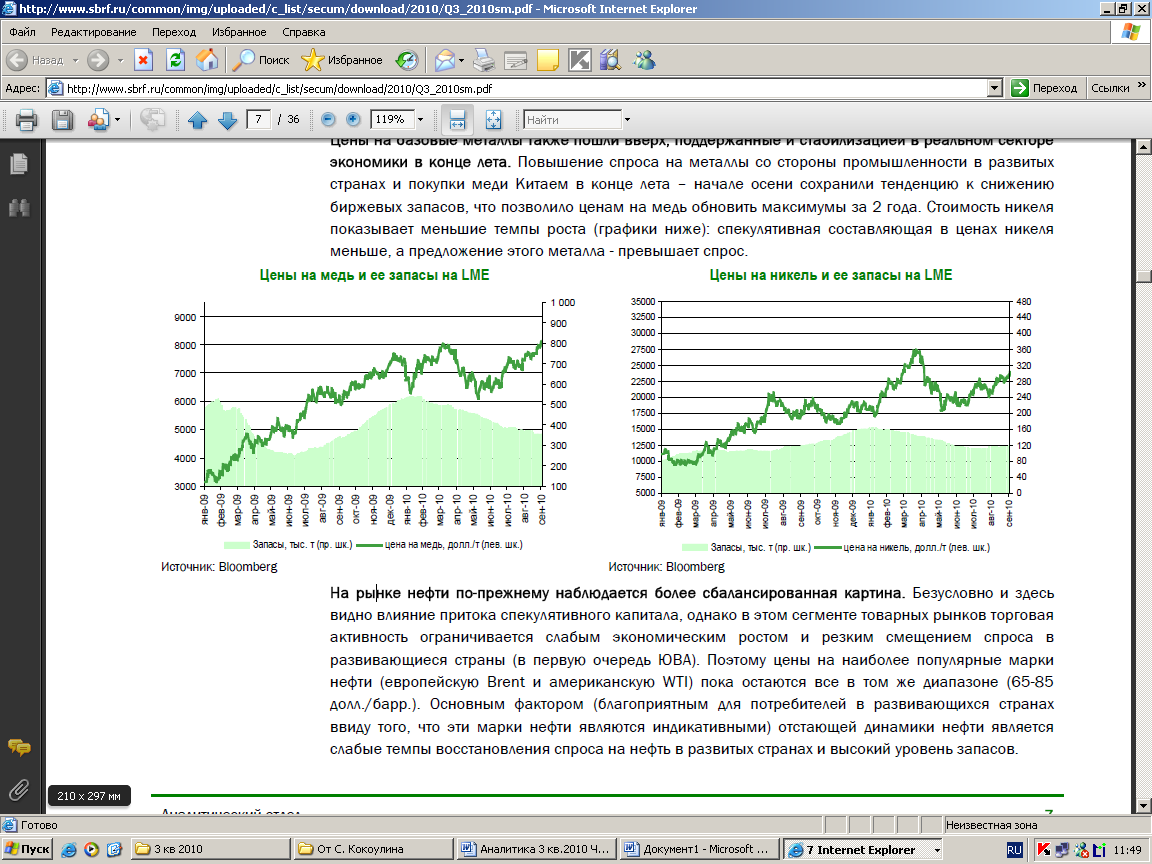
Task: Click the Kaspersky K toolbar icon
Action: pyautogui.click(x=580, y=60)
